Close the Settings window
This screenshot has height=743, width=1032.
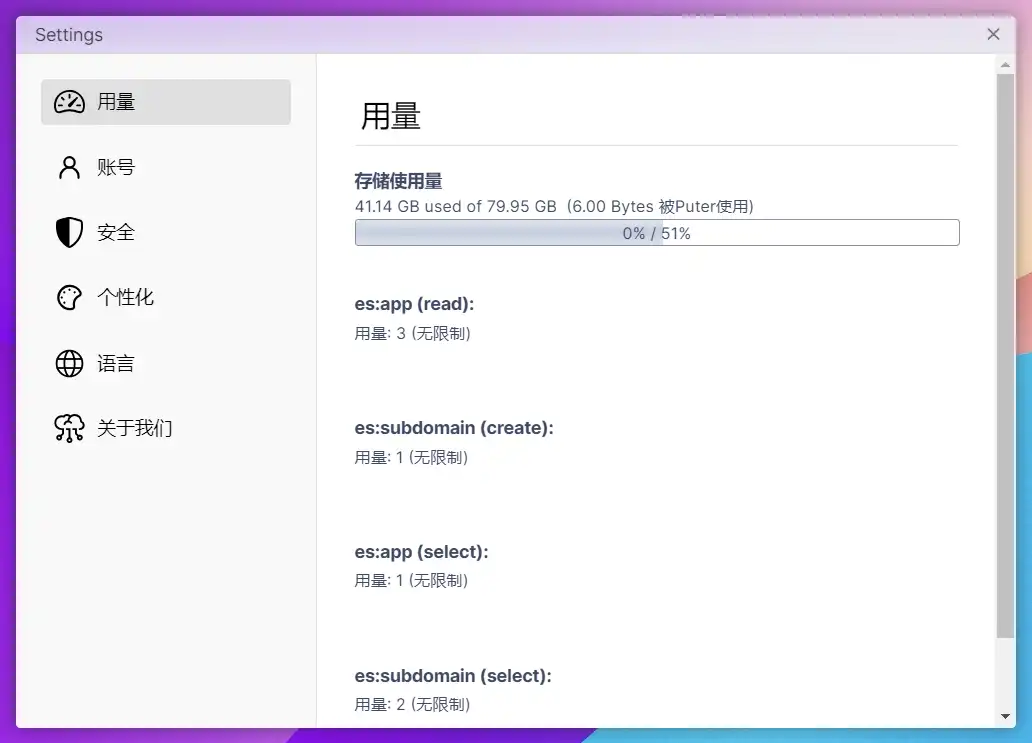coord(993,34)
